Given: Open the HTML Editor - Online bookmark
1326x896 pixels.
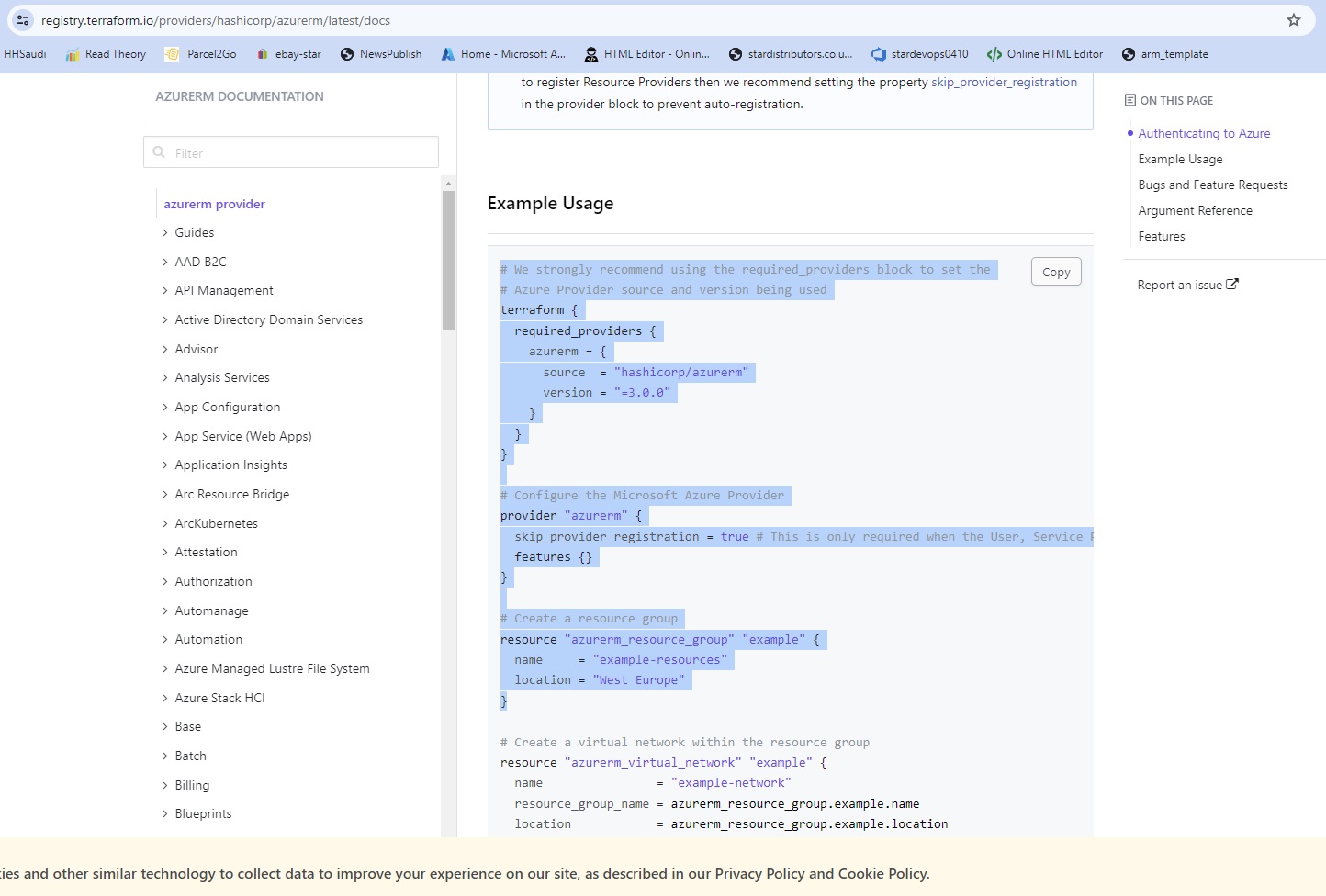Looking at the screenshot, I should click(x=647, y=54).
